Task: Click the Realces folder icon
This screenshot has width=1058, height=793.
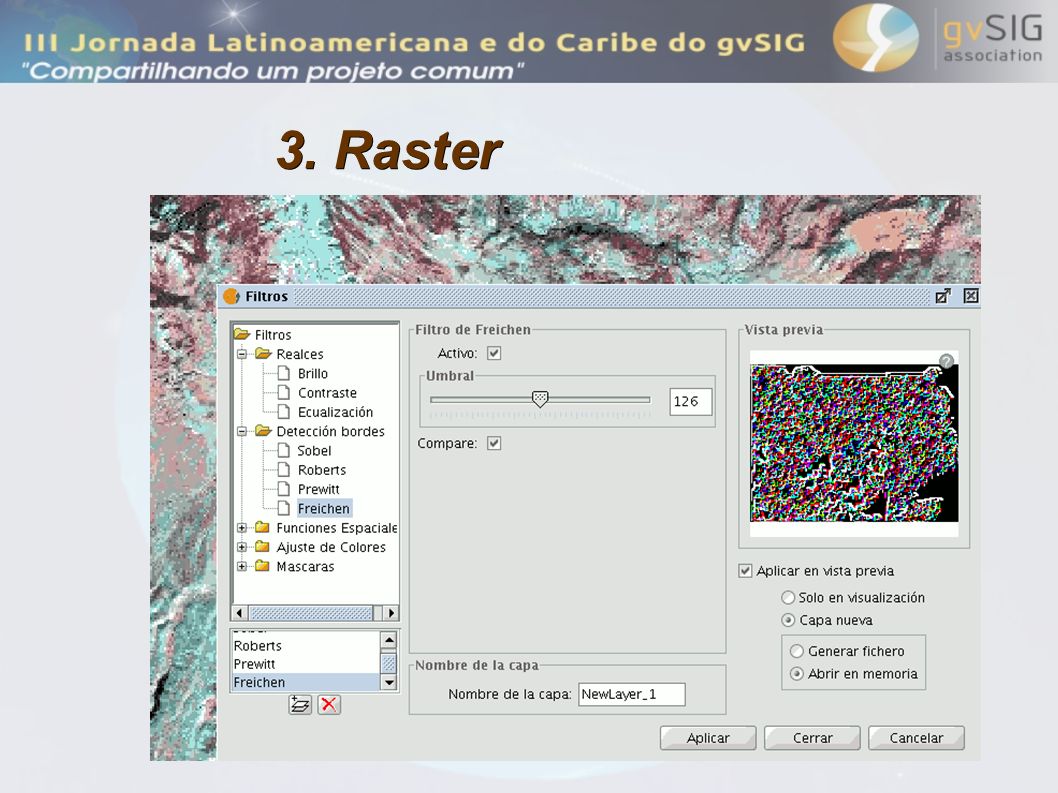Action: click(x=263, y=354)
